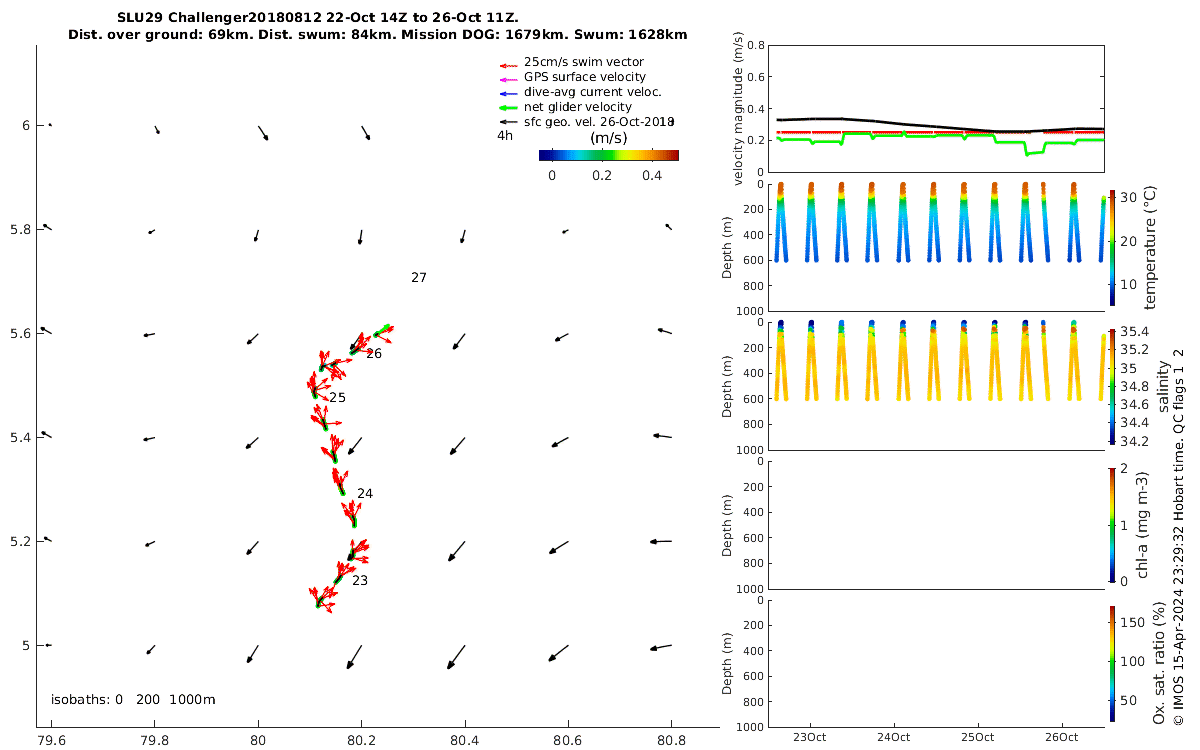This screenshot has width=1200, height=750.
Task: Click the subtitle line starting 'Dist. over ground: 69km'
Action: pyautogui.click(x=378, y=35)
